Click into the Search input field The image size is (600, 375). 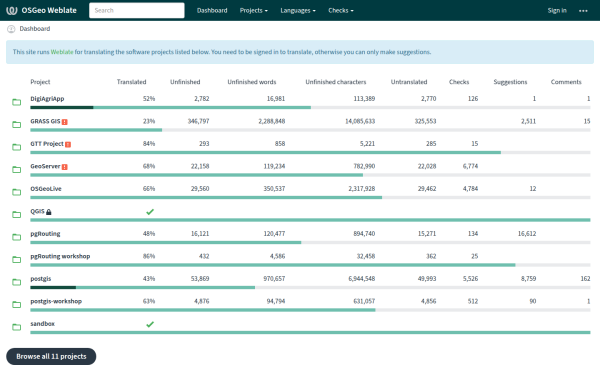[137, 10]
